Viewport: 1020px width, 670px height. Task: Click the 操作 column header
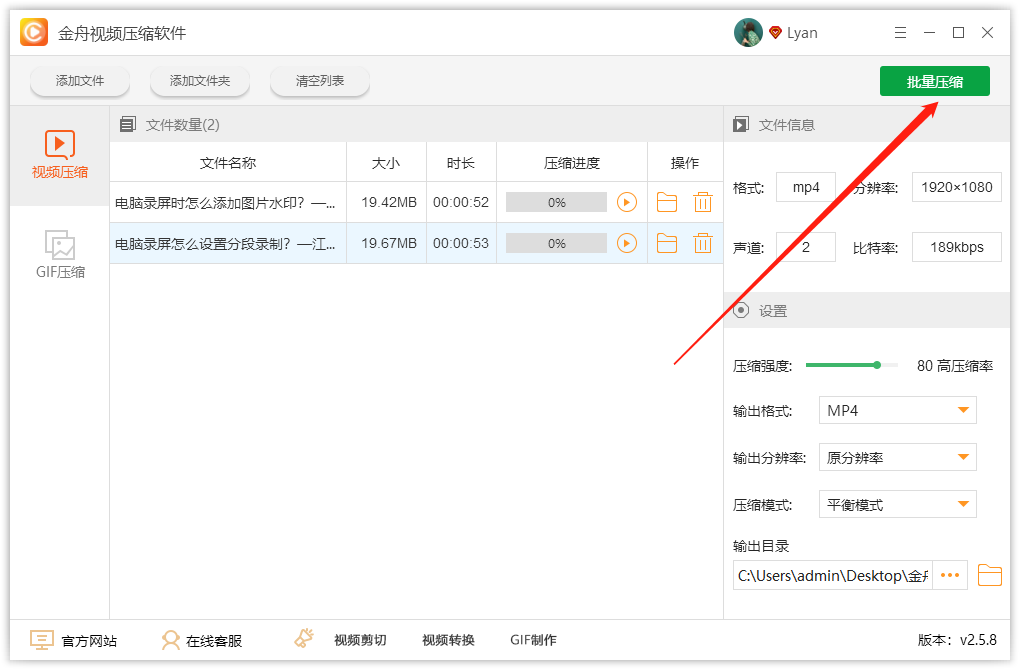click(685, 163)
